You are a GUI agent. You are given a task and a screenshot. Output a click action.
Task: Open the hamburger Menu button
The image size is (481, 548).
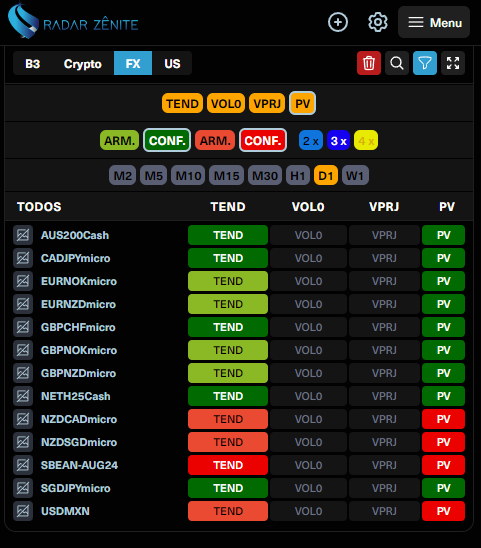(x=434, y=22)
